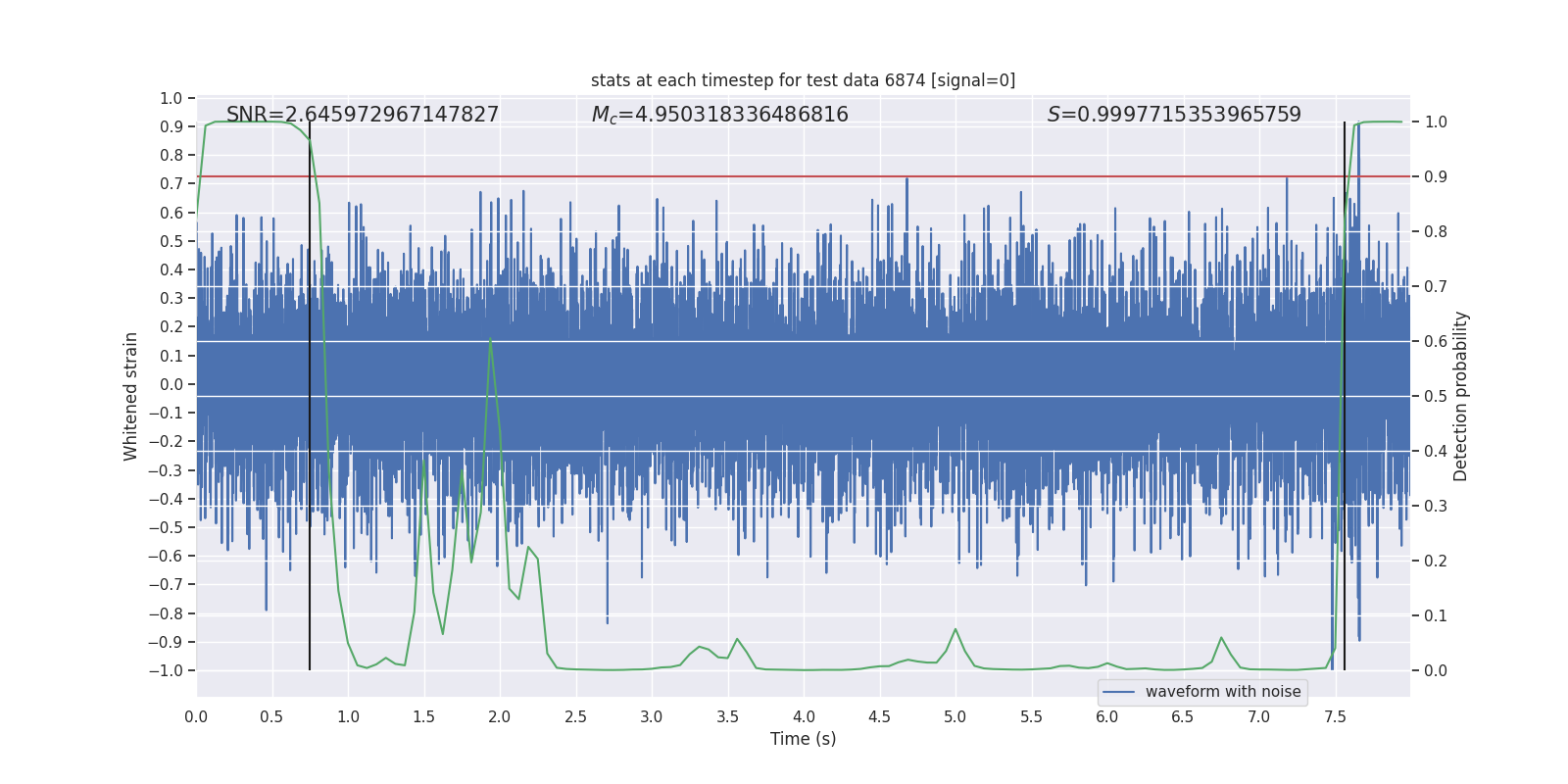Click the small green peak at 5.0 s

click(x=955, y=629)
